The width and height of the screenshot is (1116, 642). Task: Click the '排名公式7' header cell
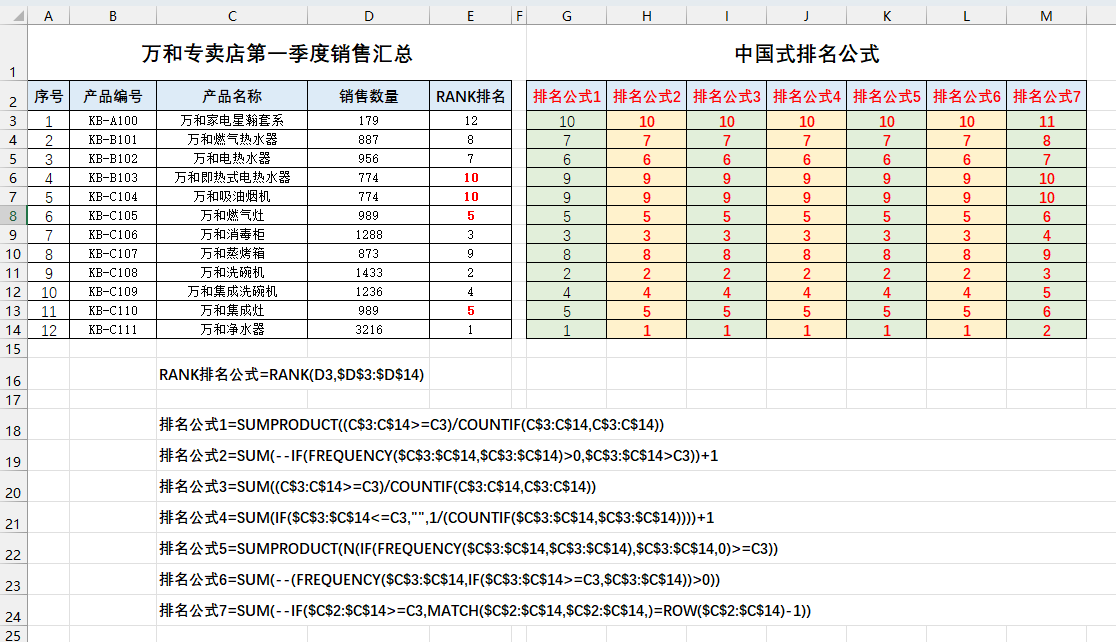click(1046, 96)
